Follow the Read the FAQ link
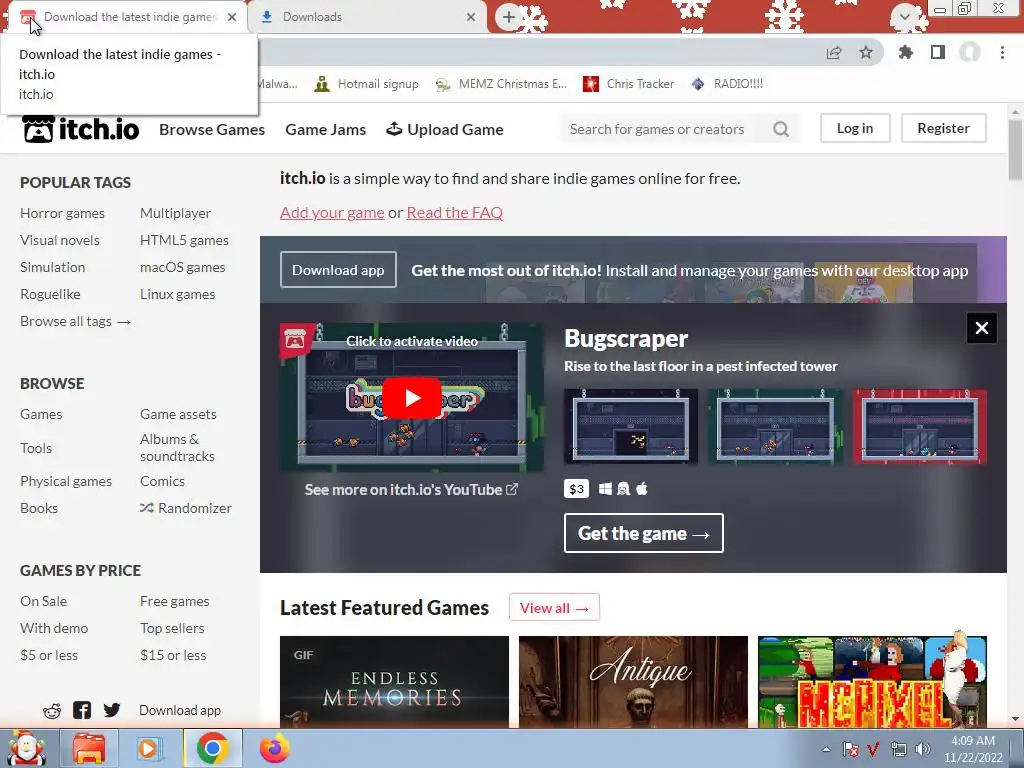1024x768 pixels. coord(455,212)
